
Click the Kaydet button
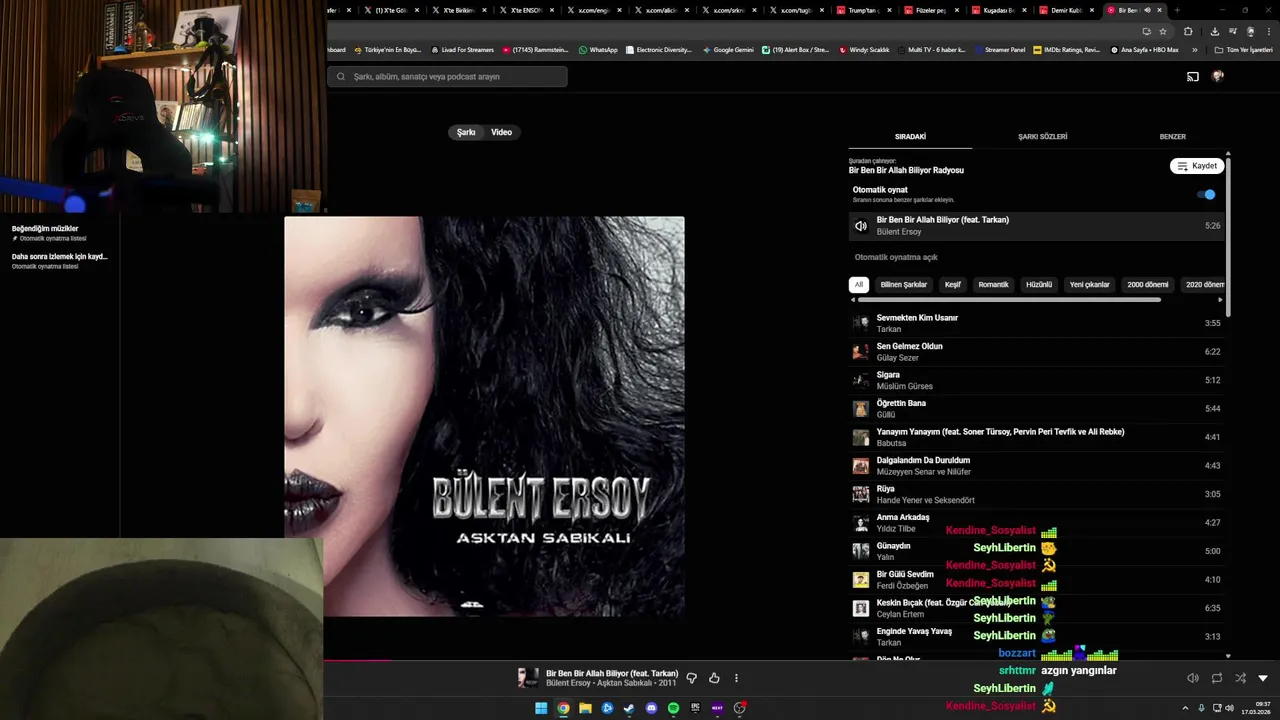1197,166
